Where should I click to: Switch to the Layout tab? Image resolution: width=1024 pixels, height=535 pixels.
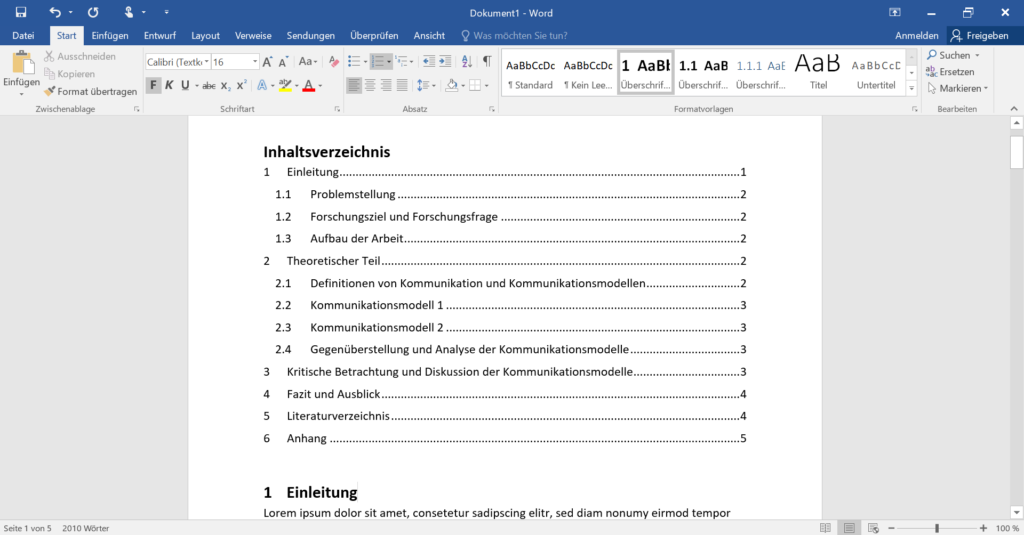tap(205, 35)
